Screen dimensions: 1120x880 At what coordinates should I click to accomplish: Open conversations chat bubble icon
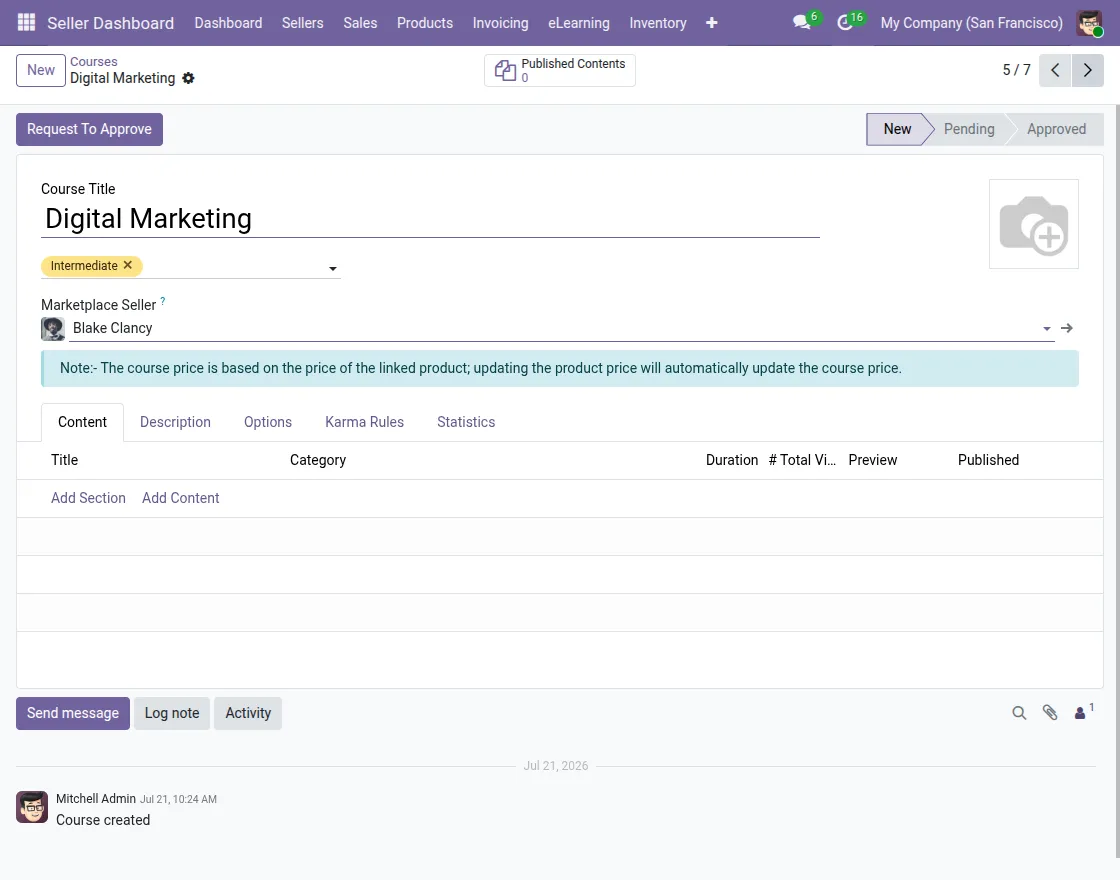click(x=802, y=23)
